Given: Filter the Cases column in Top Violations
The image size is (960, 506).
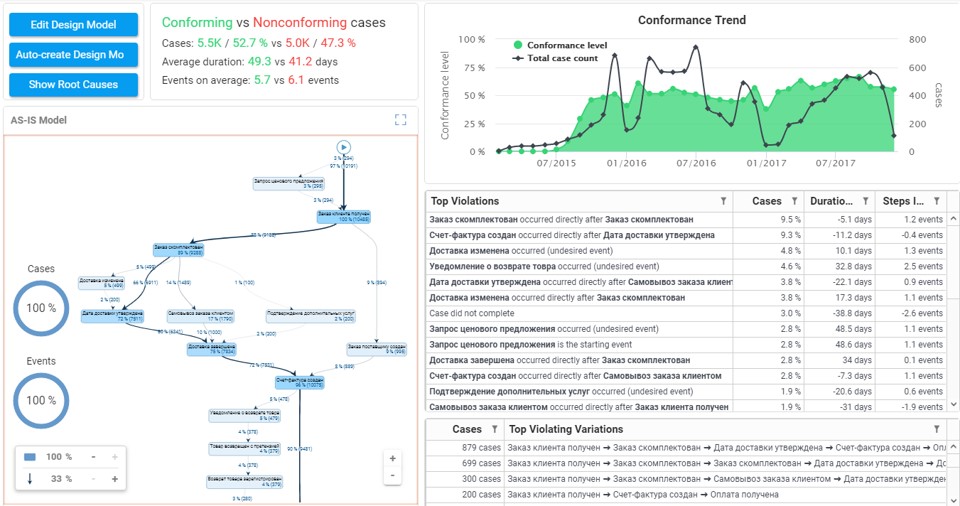Looking at the screenshot, I should coord(794,201).
